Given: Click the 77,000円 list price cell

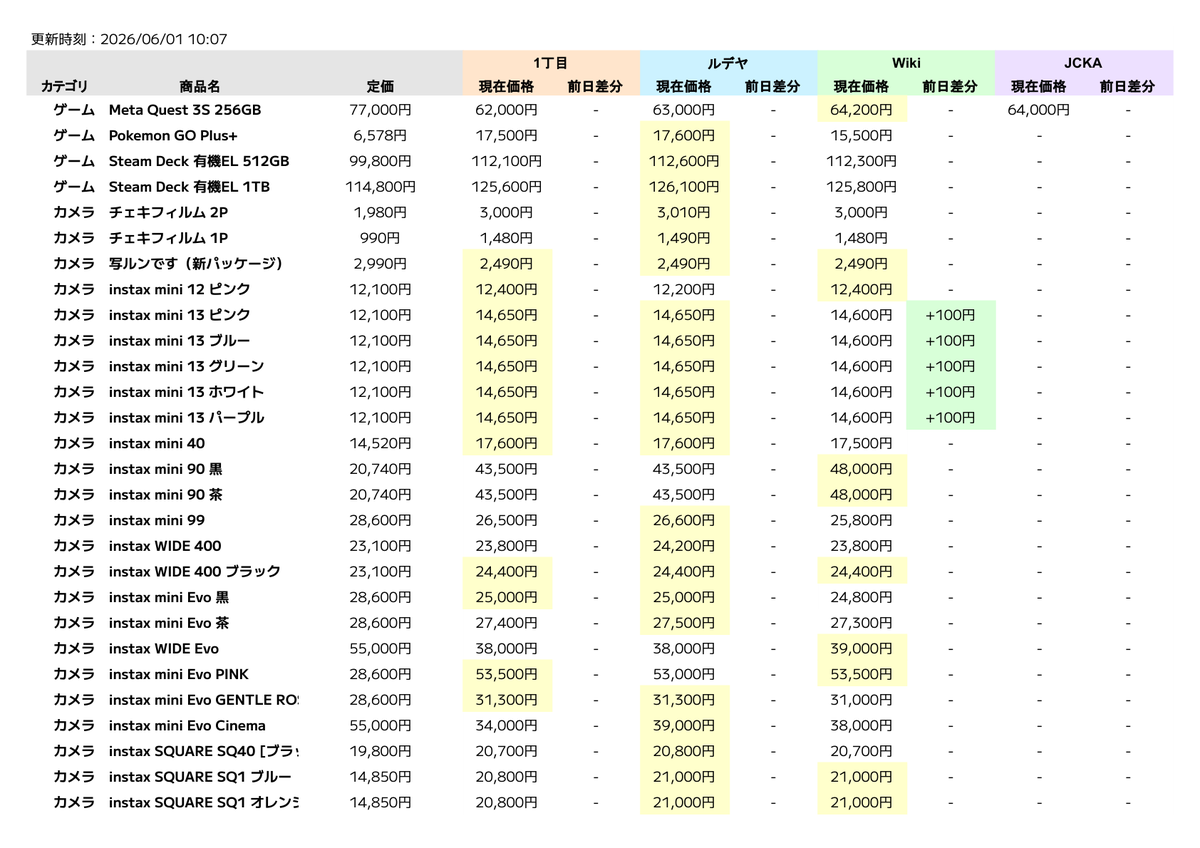Looking at the screenshot, I should [380, 110].
